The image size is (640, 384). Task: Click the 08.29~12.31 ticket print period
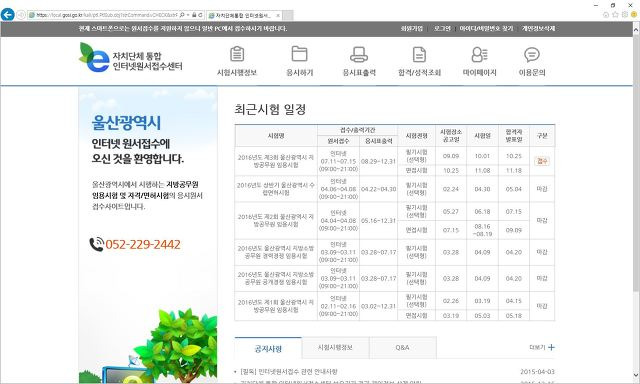tap(378, 161)
